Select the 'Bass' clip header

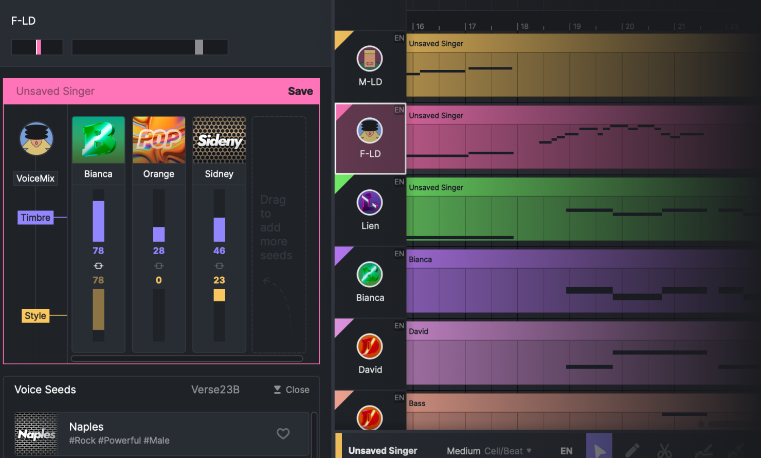(583, 403)
